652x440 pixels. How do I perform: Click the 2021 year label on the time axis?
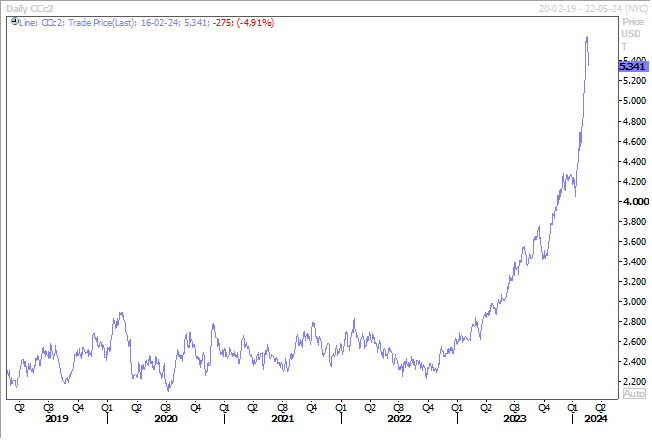point(283,418)
